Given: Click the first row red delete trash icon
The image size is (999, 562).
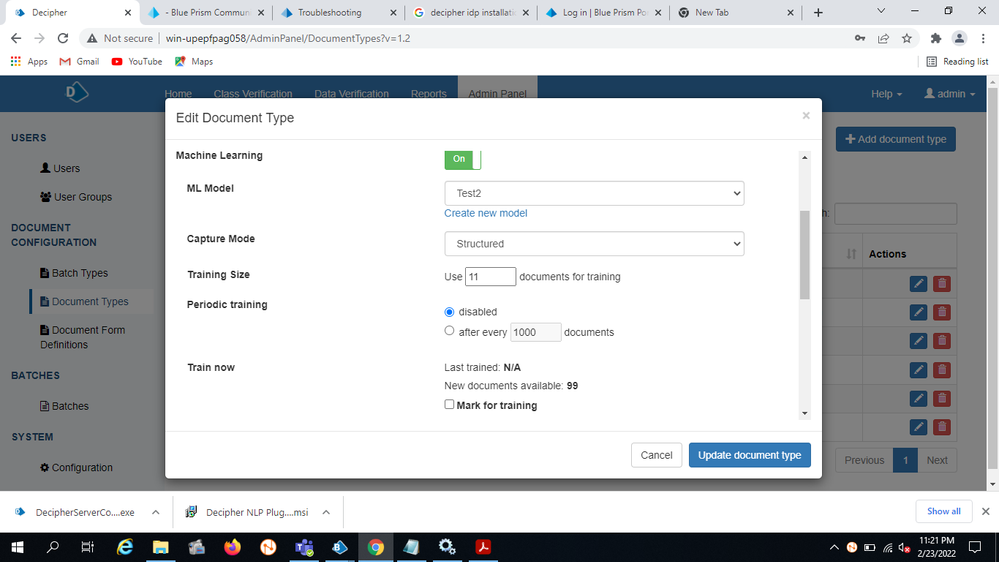Looking at the screenshot, I should [x=942, y=284].
